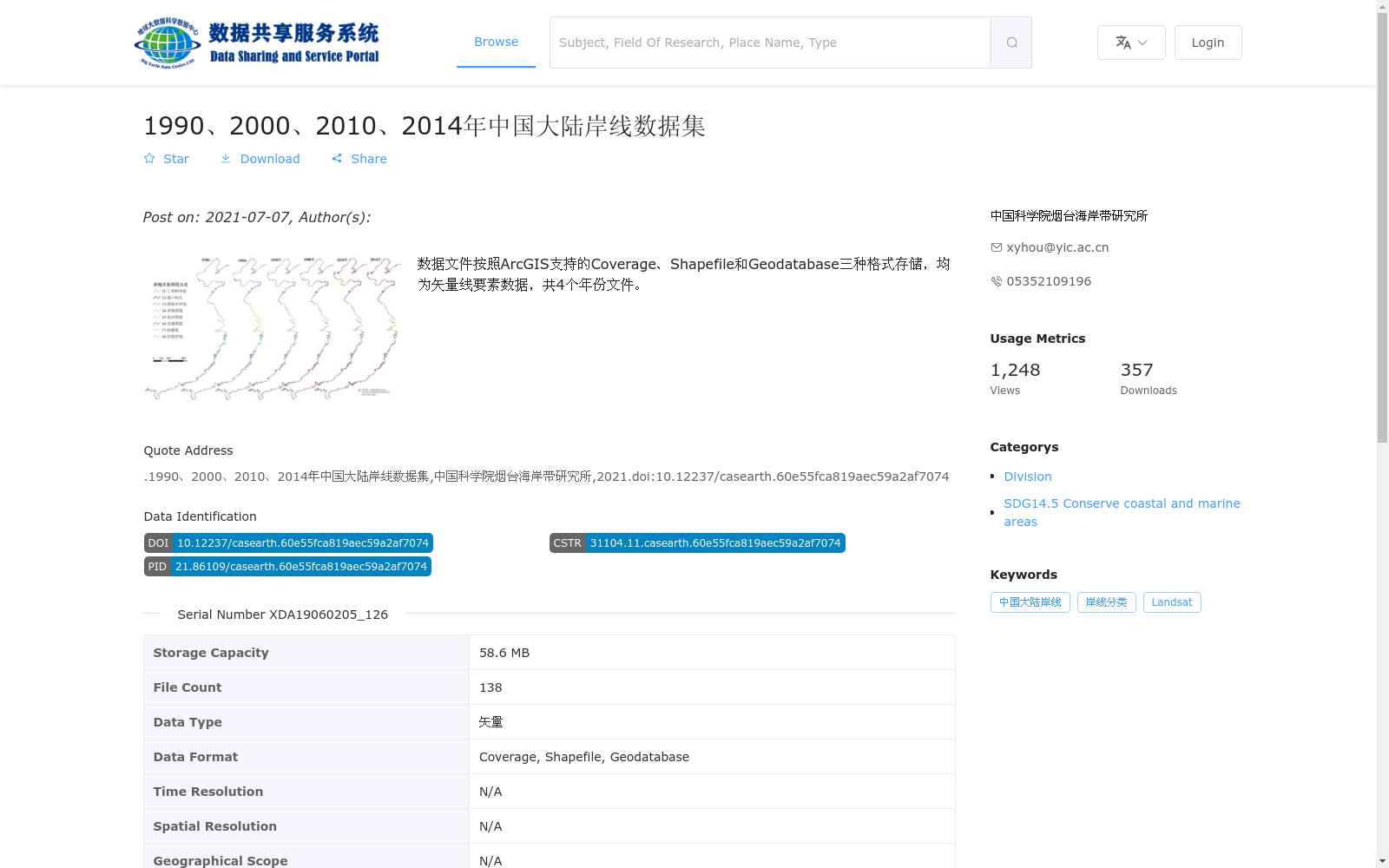Click the page vertical scrollbar thumb
1389x868 pixels.
click(1382, 227)
